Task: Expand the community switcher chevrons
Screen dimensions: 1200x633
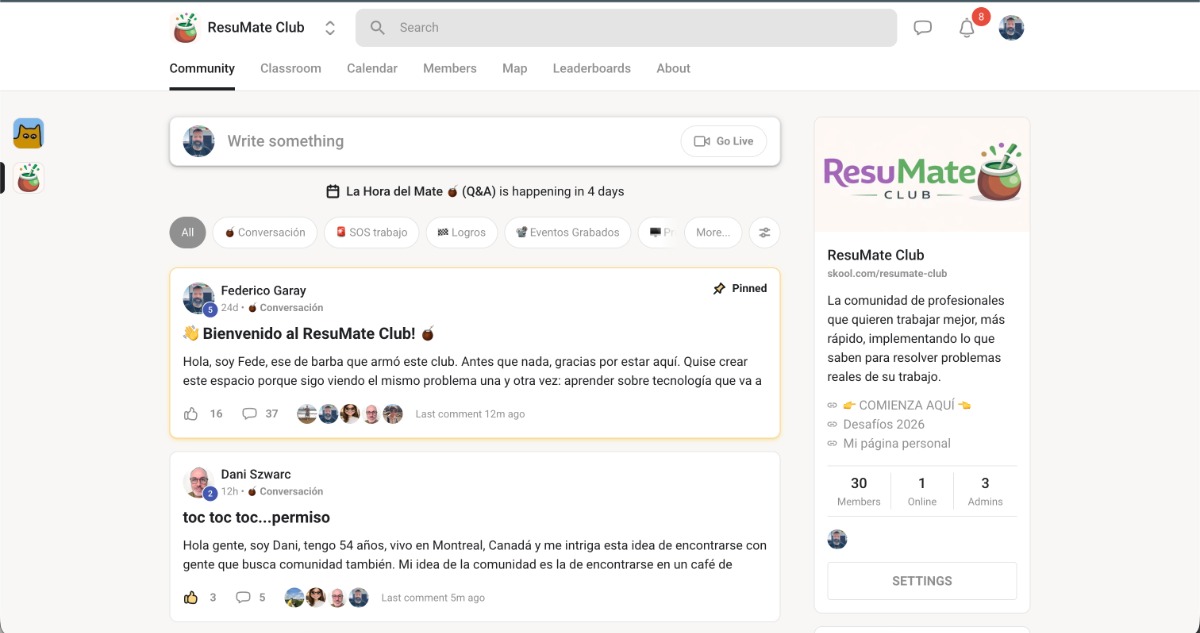Action: 330,28
